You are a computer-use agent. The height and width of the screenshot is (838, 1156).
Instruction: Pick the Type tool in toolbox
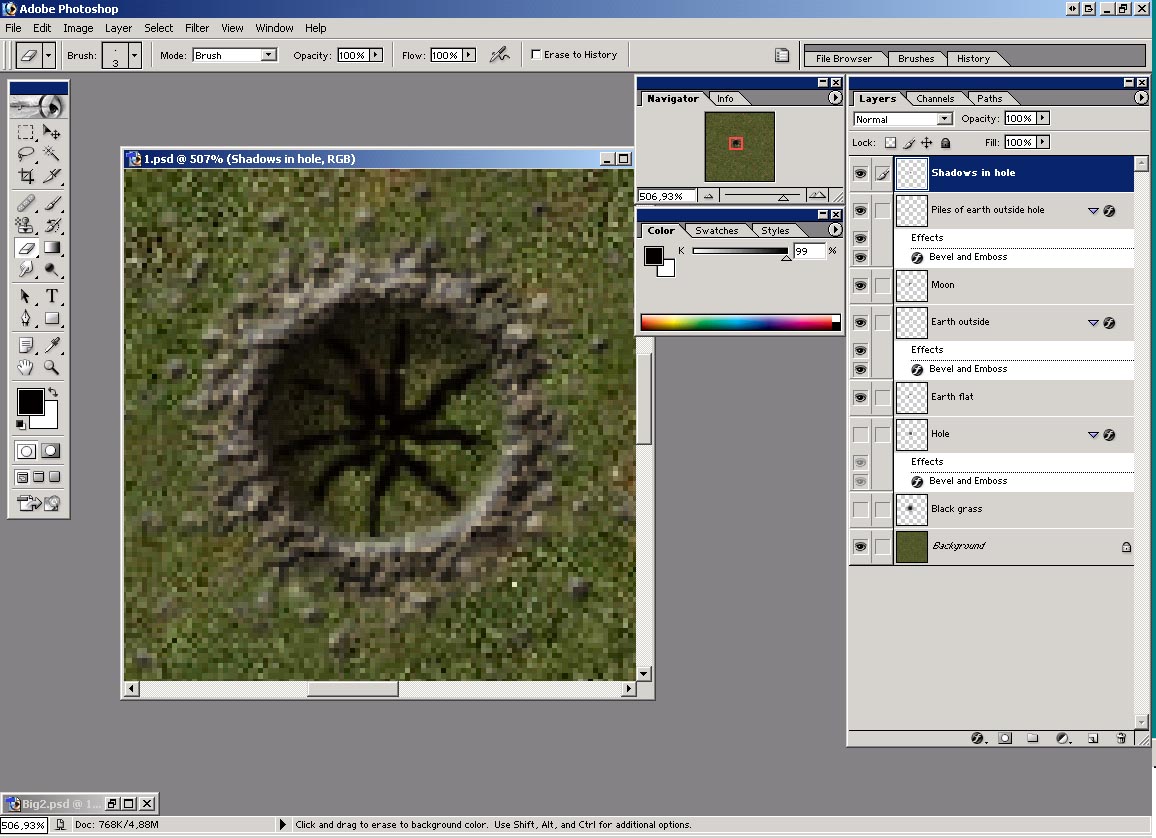pyautogui.click(x=52, y=296)
